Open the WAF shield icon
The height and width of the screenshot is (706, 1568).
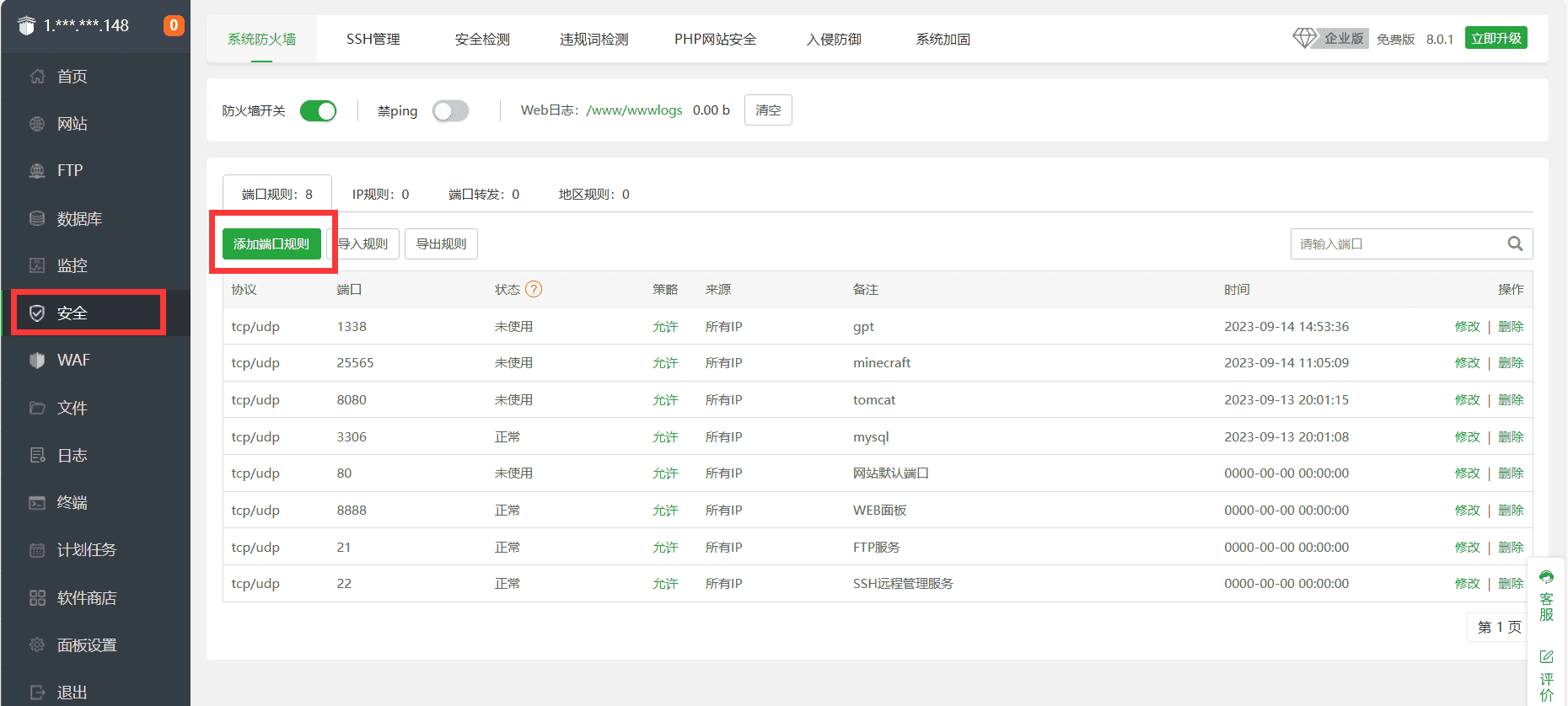point(37,361)
